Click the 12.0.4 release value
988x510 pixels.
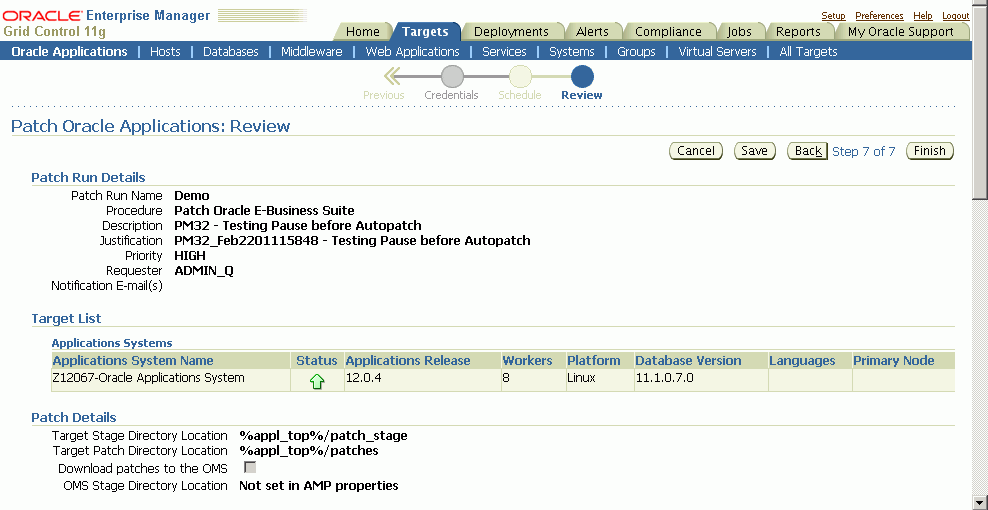click(364, 378)
